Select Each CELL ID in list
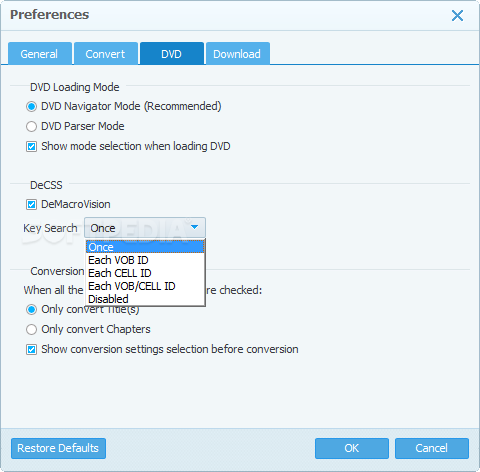Screen dimensions: 480x472 145,273
